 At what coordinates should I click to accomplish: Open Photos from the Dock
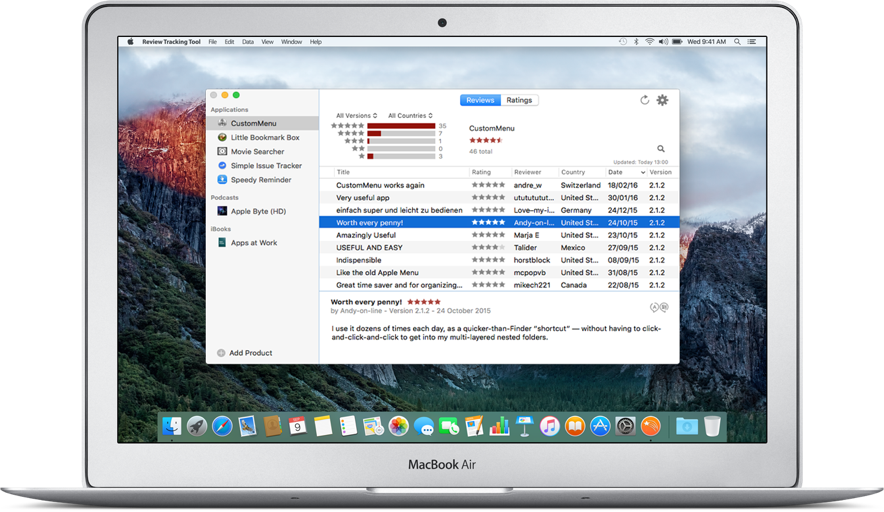[399, 426]
